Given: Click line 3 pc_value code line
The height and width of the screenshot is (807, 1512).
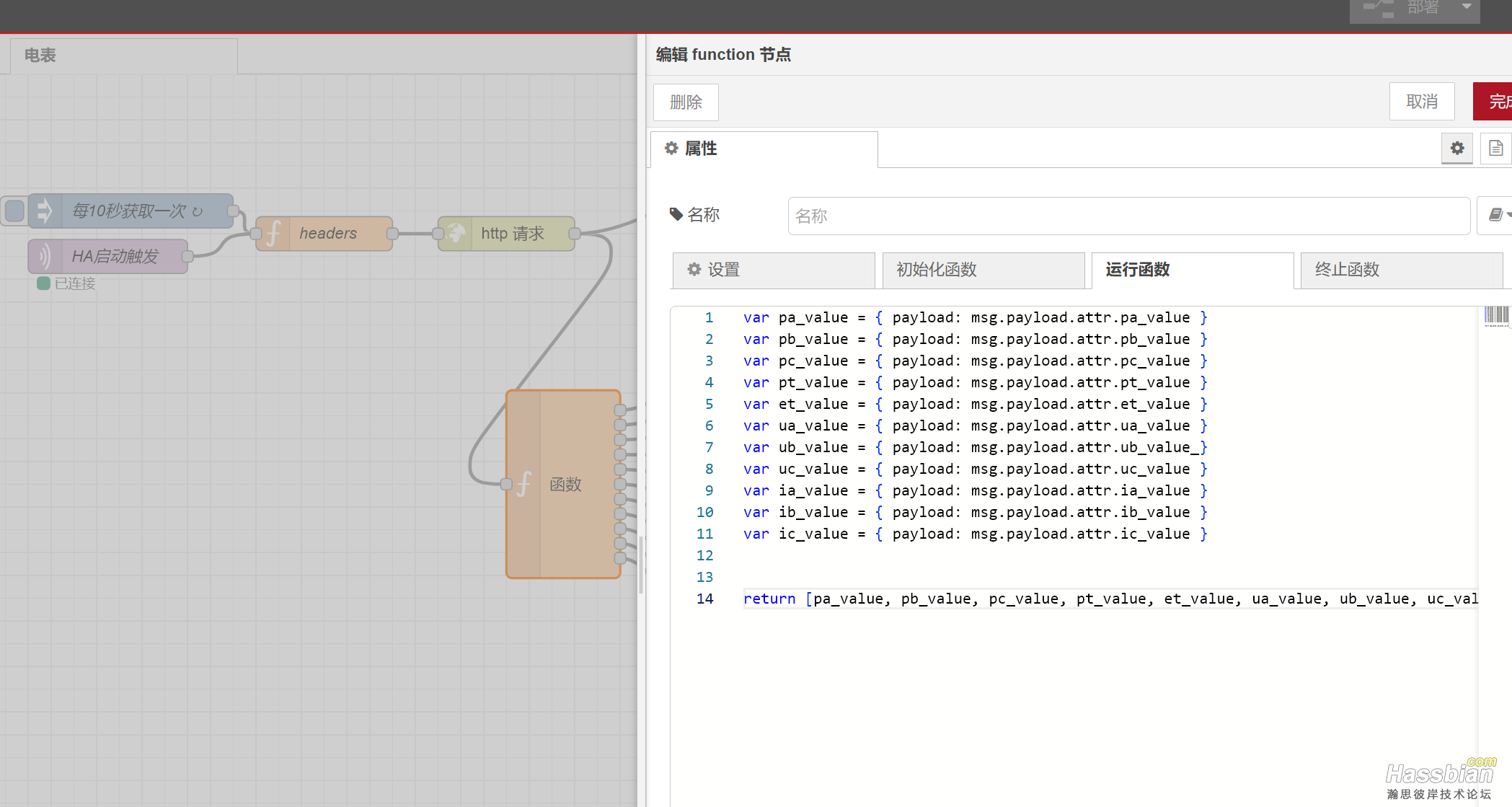Looking at the screenshot, I should (976, 361).
